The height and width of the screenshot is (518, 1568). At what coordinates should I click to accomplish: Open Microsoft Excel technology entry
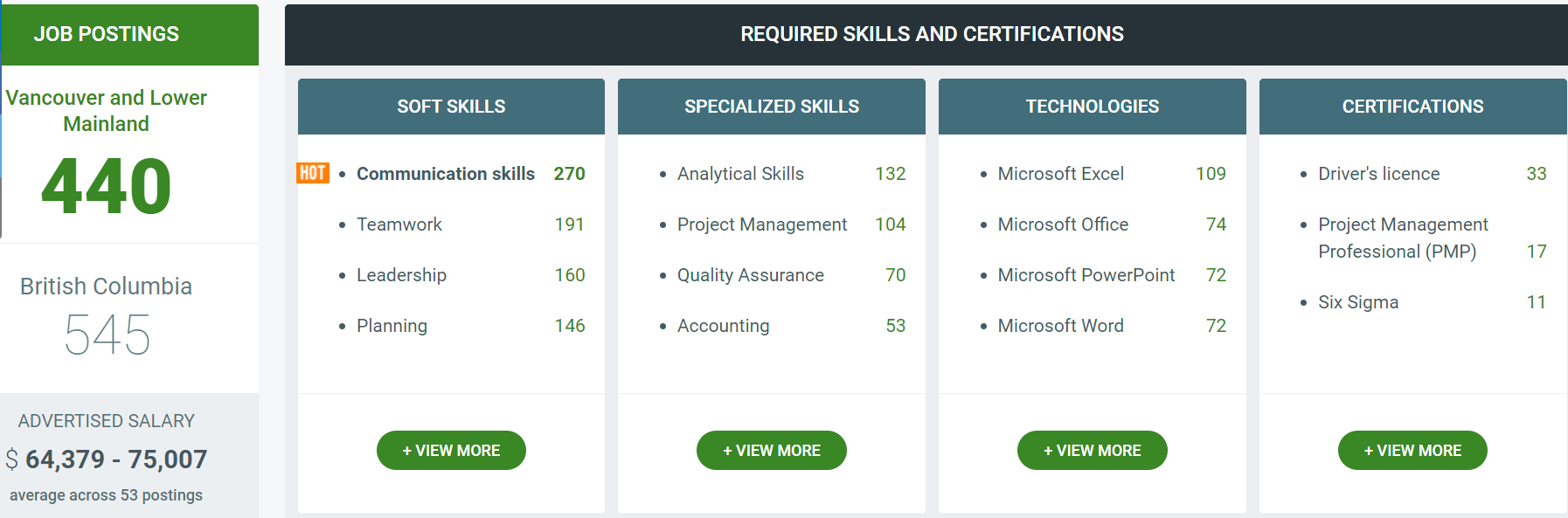click(1060, 174)
